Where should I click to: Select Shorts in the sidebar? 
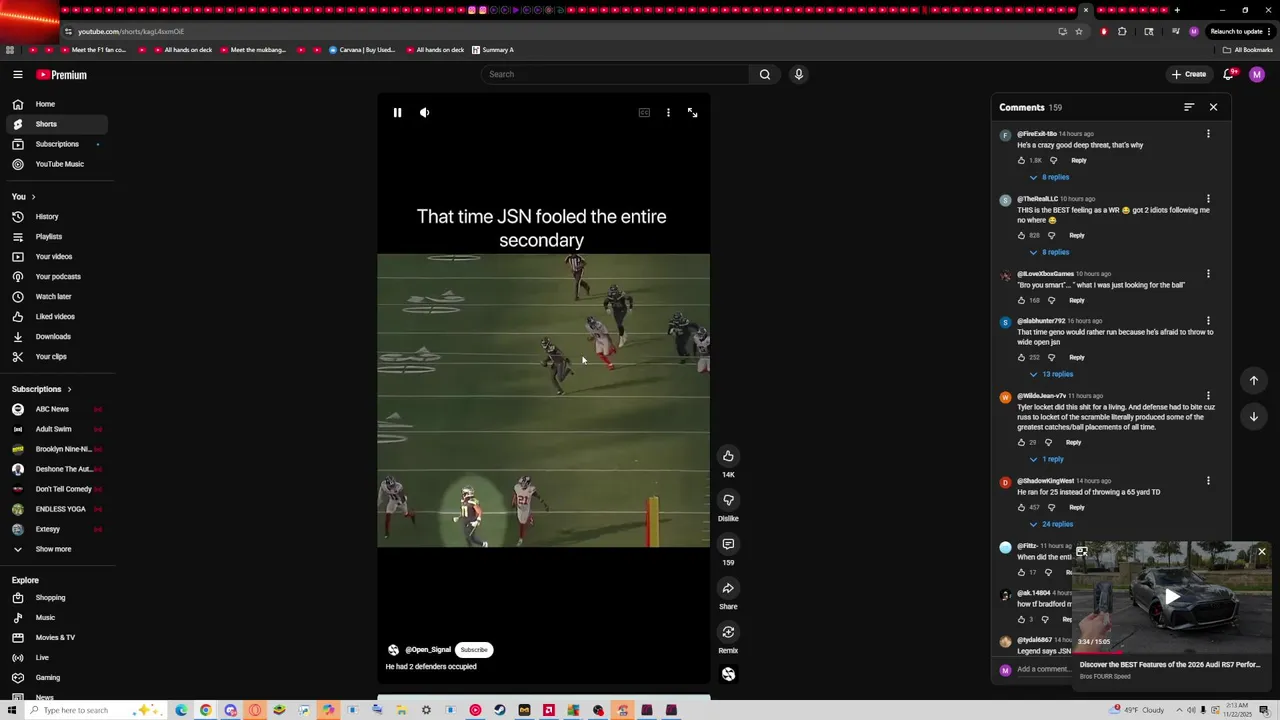[56, 124]
